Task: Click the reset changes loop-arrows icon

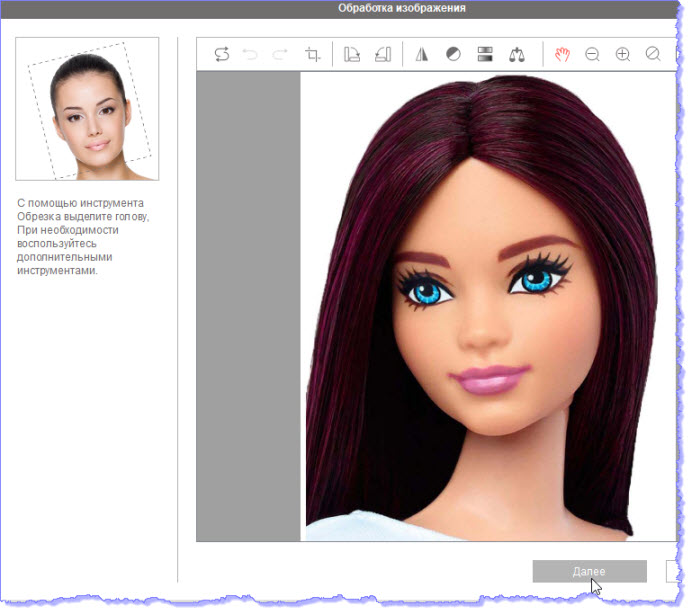Action: [x=222, y=54]
